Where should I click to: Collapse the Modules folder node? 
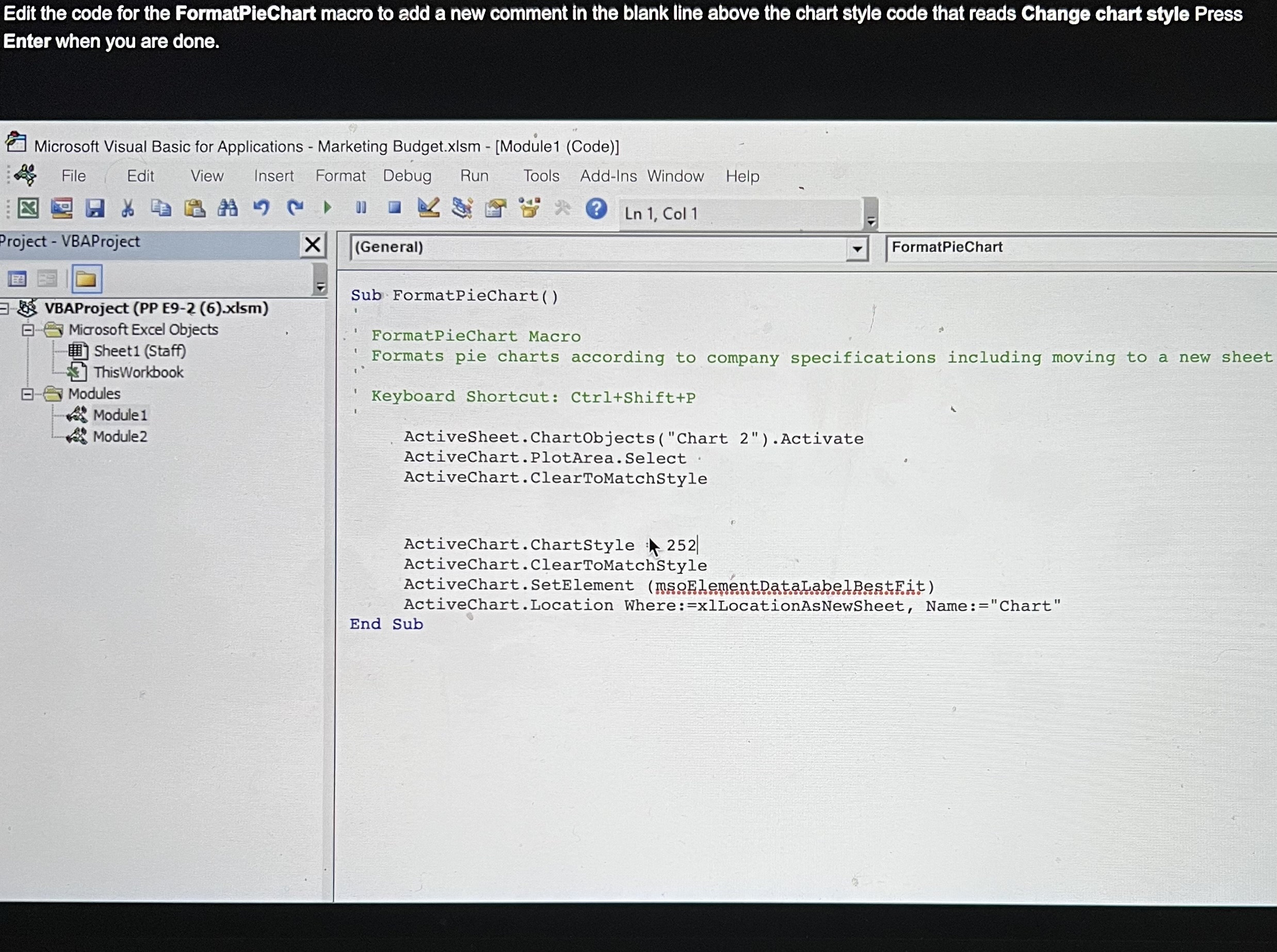(27, 395)
